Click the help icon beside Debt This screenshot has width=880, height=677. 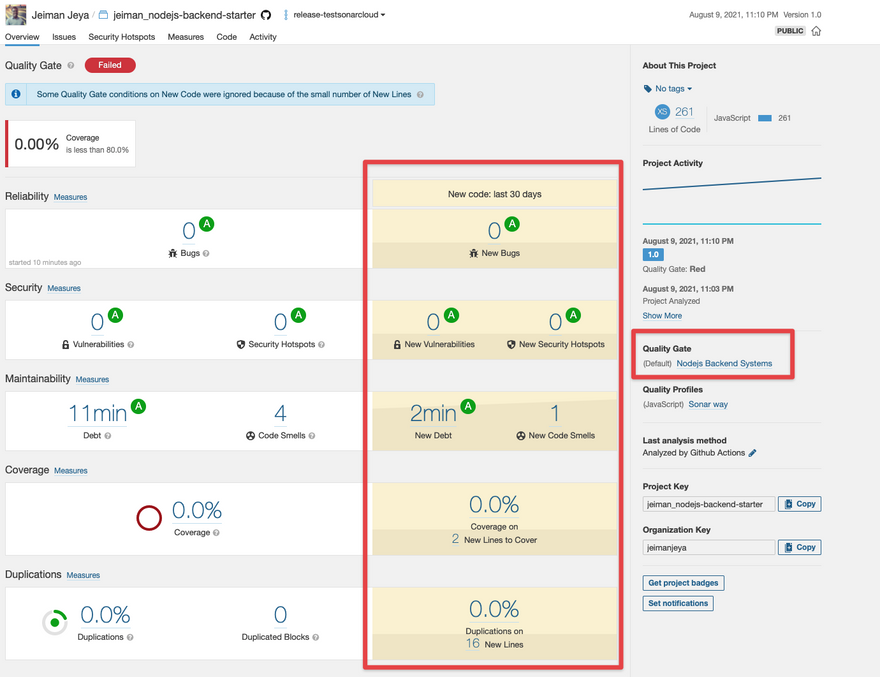[108, 436]
